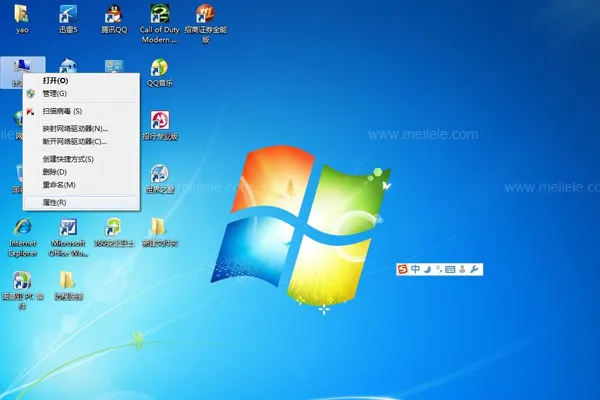Launch Internet Explorer from desktop
Image resolution: width=600 pixels, height=400 pixels.
point(22,237)
